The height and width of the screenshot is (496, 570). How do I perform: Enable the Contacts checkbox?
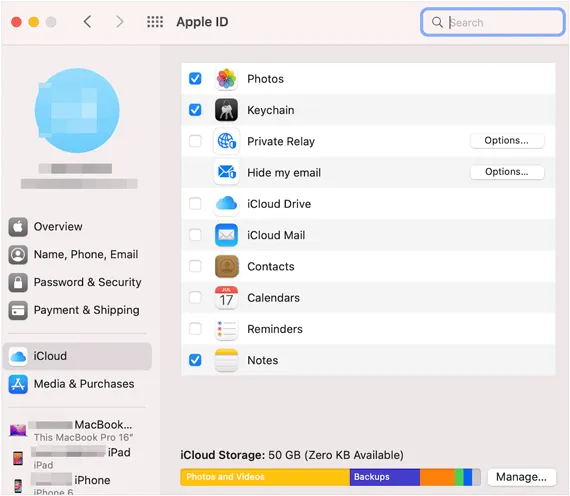195,266
